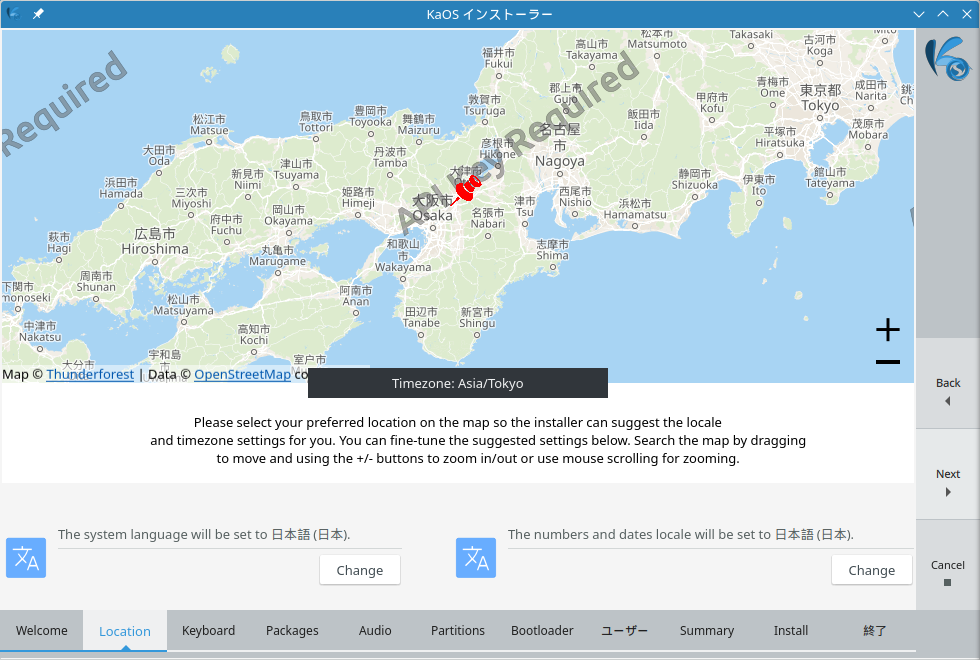Change the numbers and dates locale
Image resolution: width=980 pixels, height=660 pixels.
(x=871, y=570)
